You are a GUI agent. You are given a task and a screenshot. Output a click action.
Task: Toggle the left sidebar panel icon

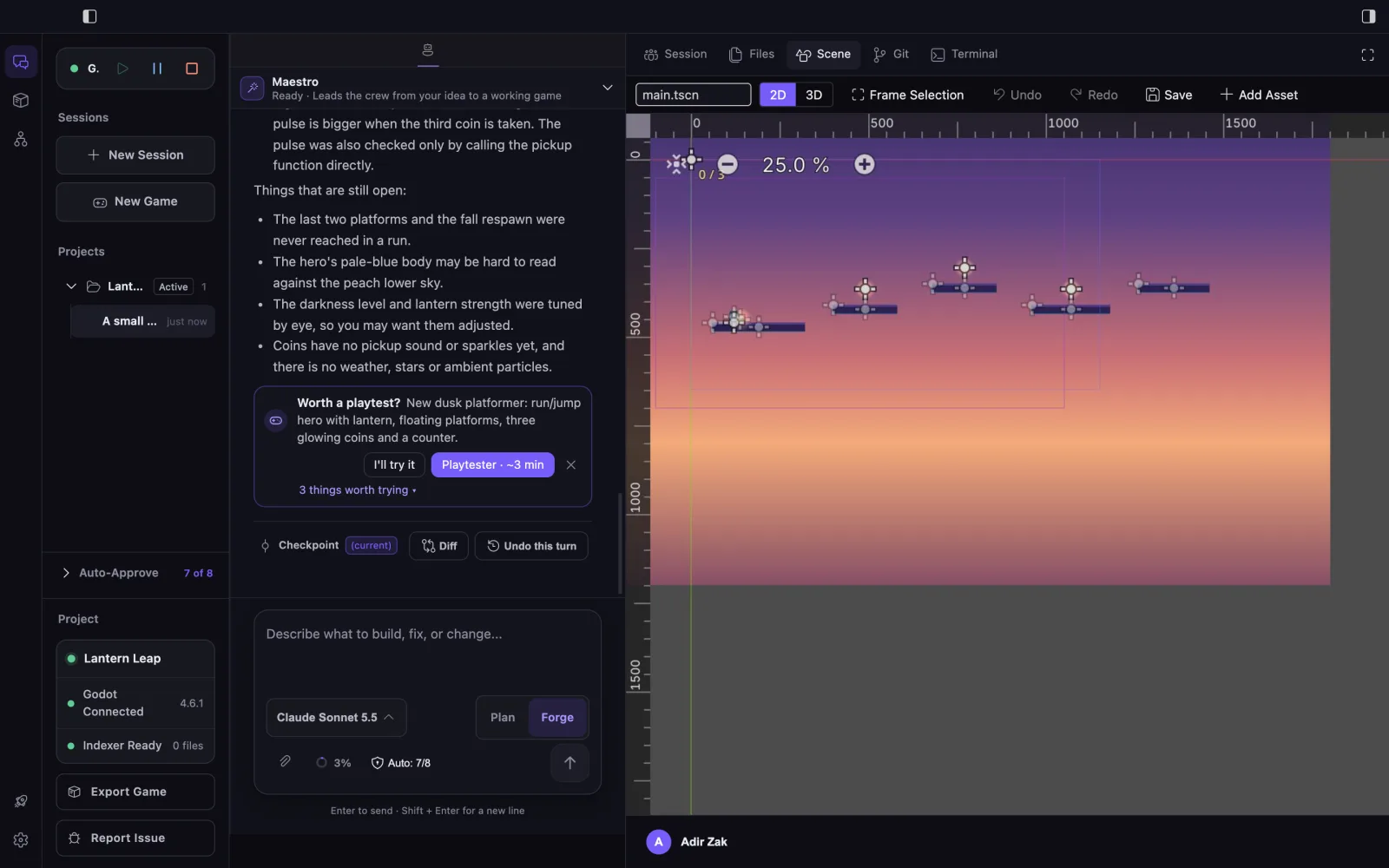(89, 16)
